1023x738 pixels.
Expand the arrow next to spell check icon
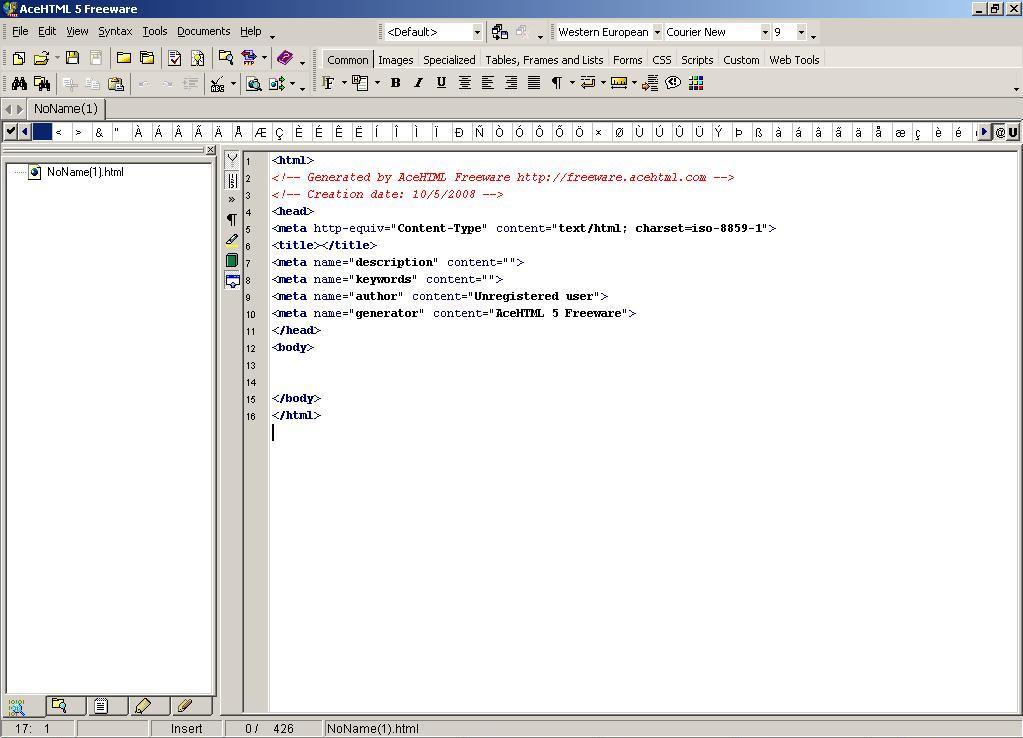(x=233, y=84)
